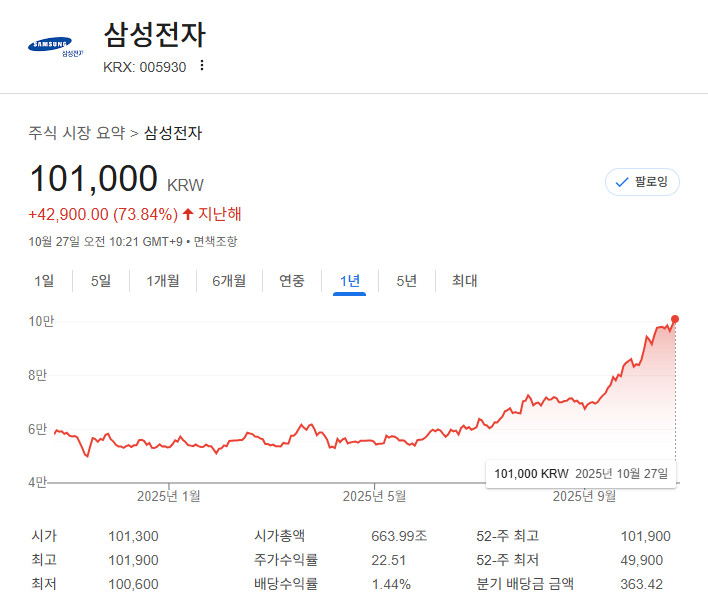708x610 pixels.
Task: Click the 2025년 1월 axis label
Action: coord(169,496)
